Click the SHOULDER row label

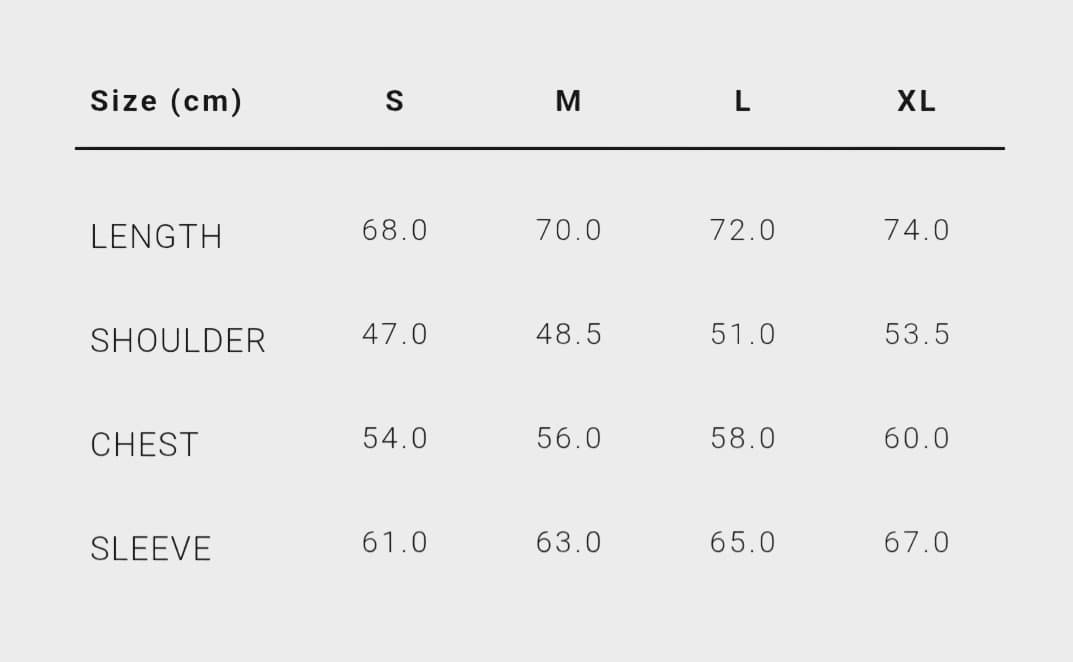click(x=178, y=341)
